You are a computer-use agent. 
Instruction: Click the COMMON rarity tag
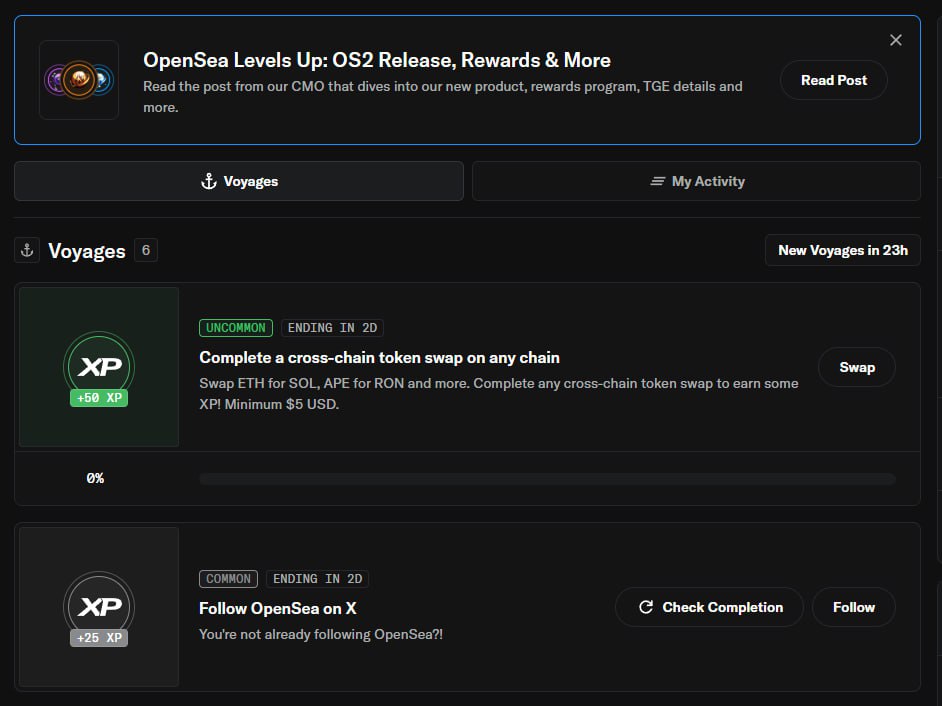pyautogui.click(x=228, y=579)
